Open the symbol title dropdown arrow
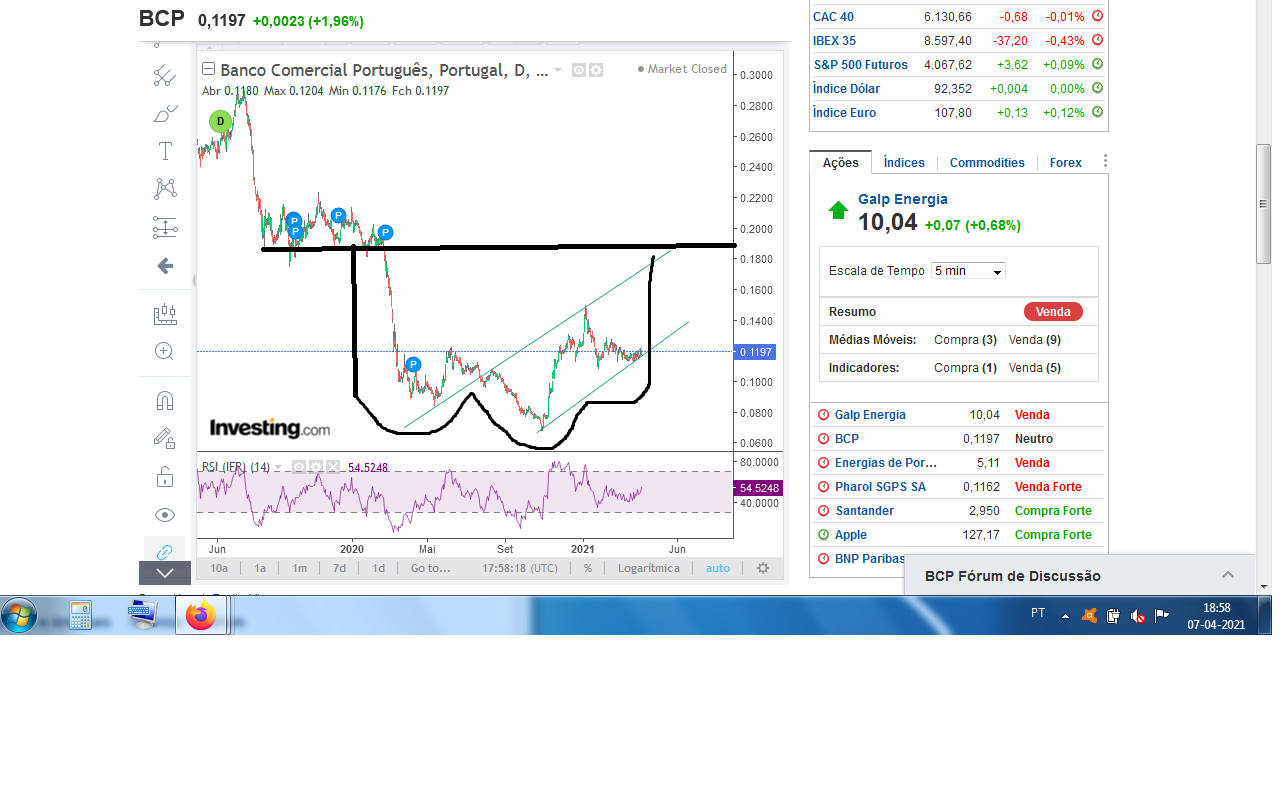 click(558, 70)
